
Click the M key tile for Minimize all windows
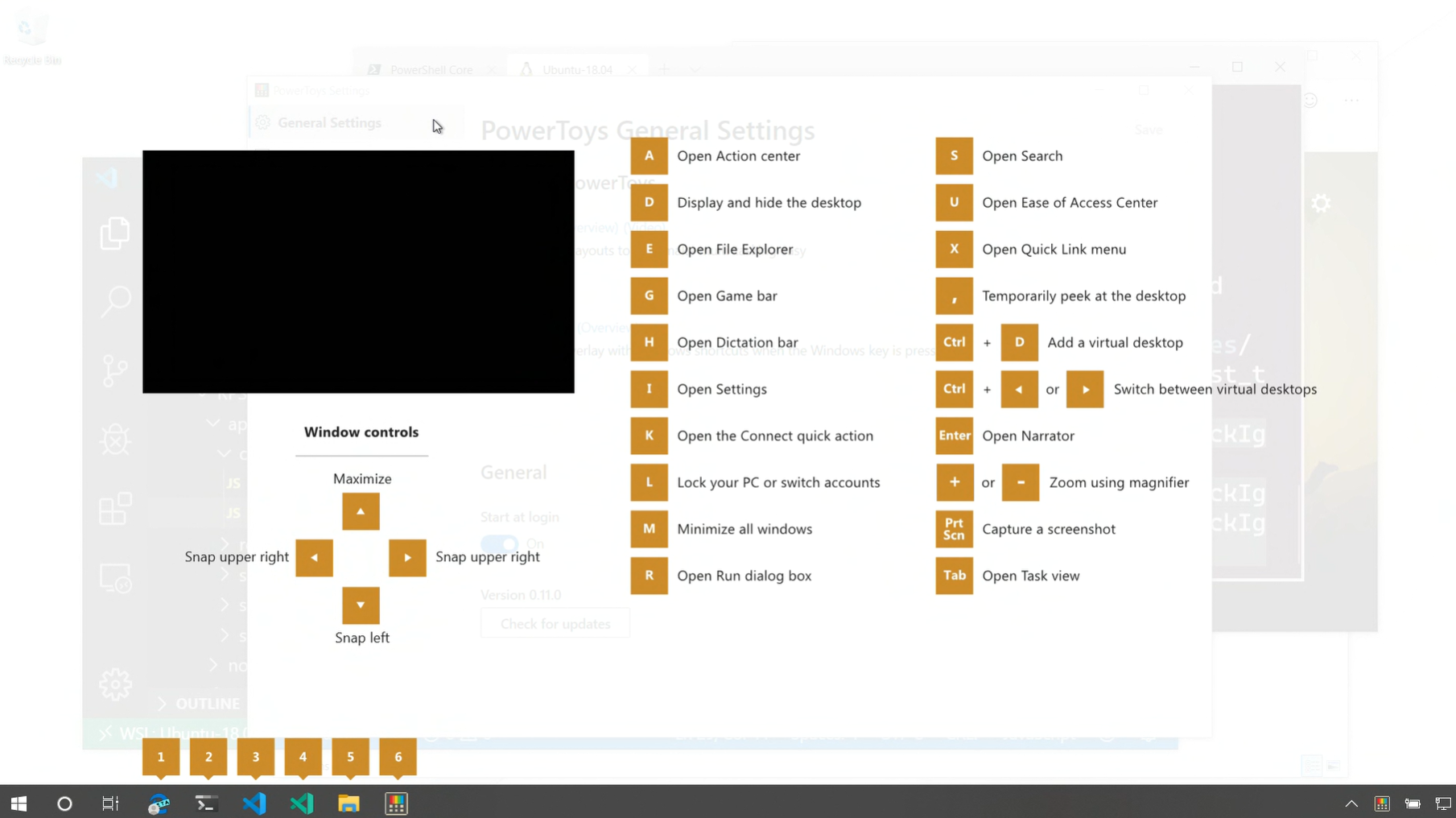click(649, 529)
